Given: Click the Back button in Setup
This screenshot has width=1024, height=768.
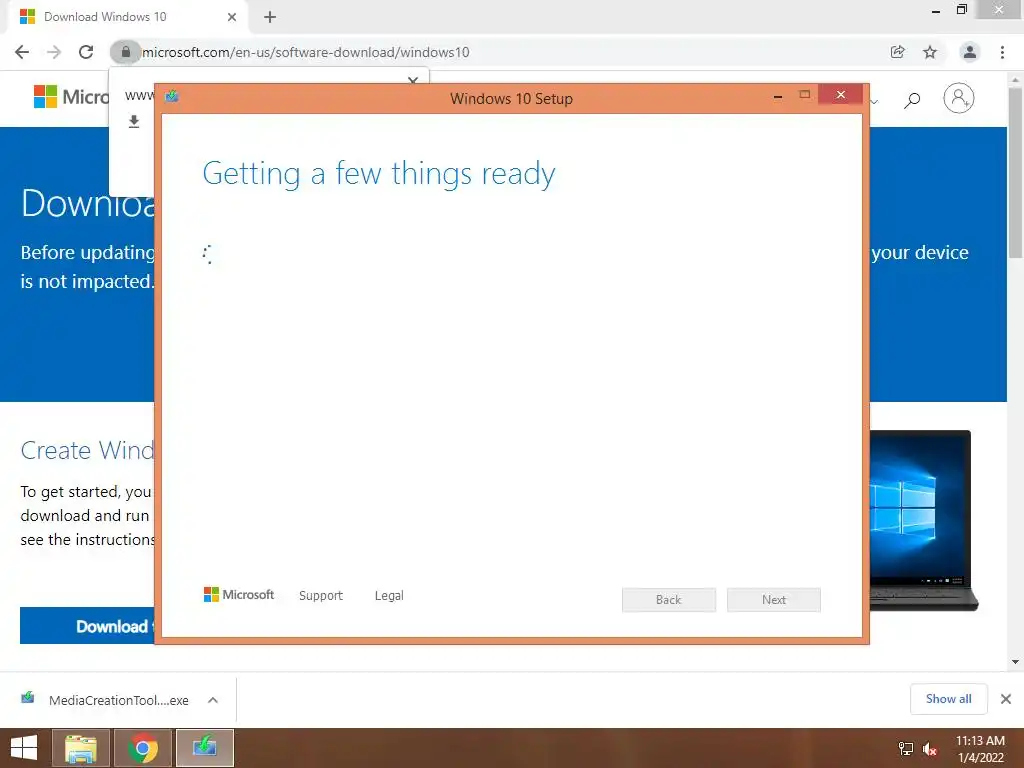Looking at the screenshot, I should point(669,600).
